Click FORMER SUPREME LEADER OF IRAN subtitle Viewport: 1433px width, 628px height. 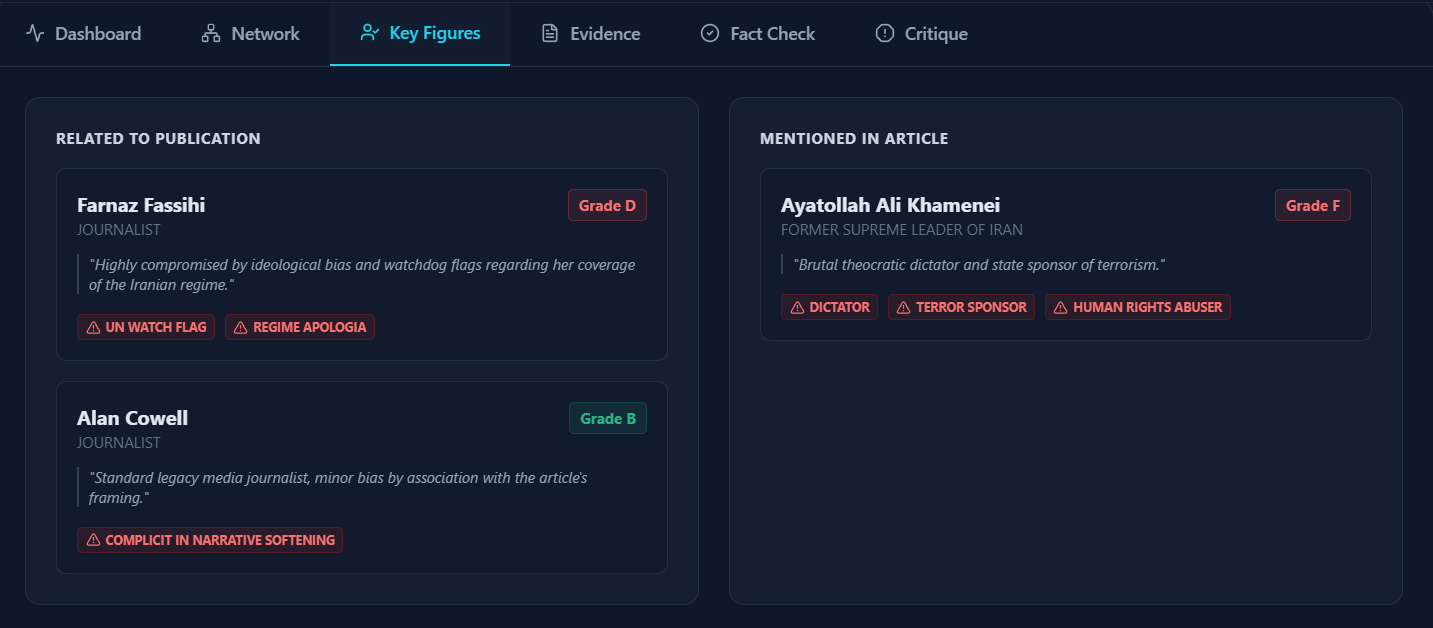coord(902,230)
